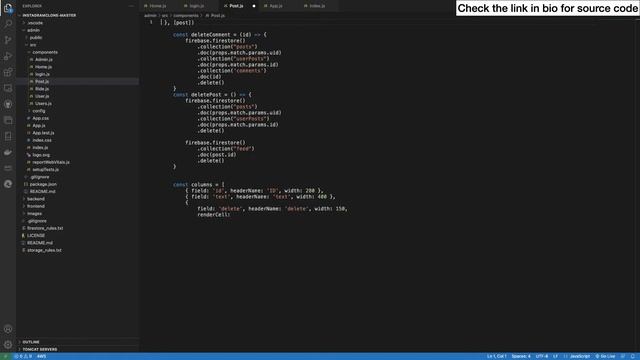Screen dimensions: 640x360
Task: Open the Accounts icon in activity bar
Action: coord(8,329)
